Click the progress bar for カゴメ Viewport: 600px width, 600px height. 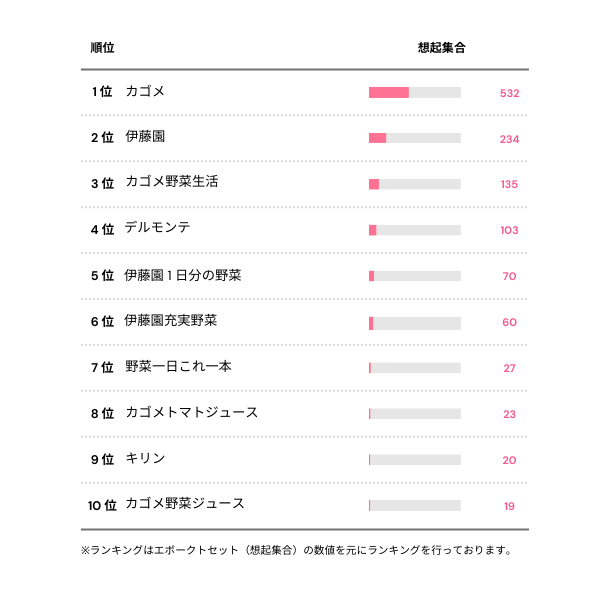[415, 93]
